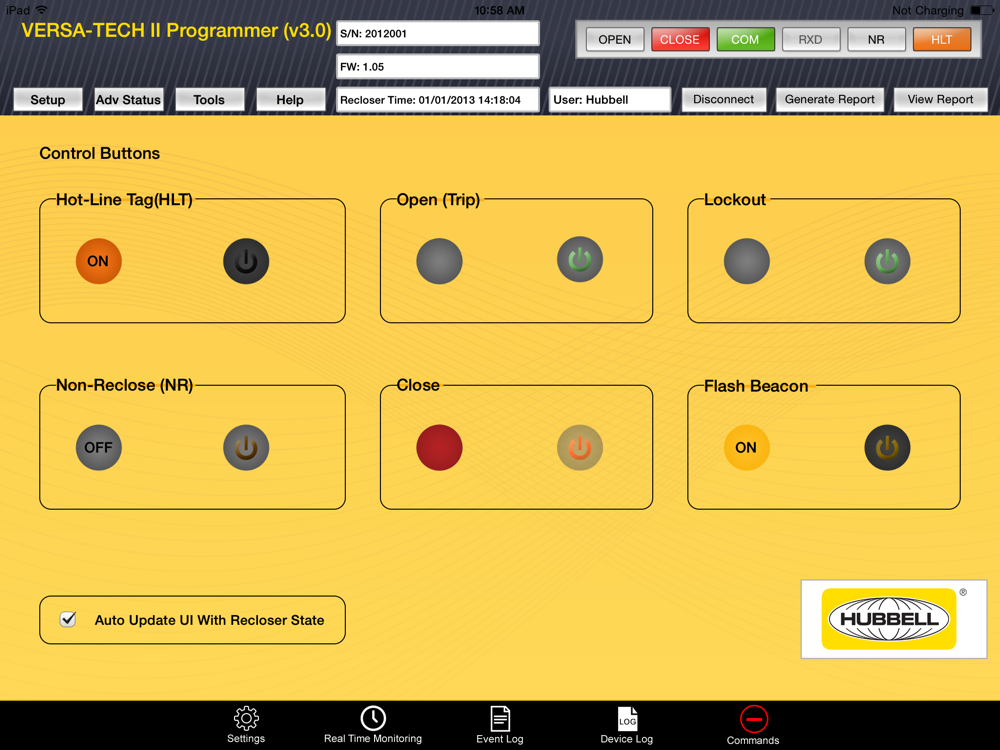This screenshot has height=750, width=1000.
Task: Click the orange HLT status indicator
Action: click(942, 40)
